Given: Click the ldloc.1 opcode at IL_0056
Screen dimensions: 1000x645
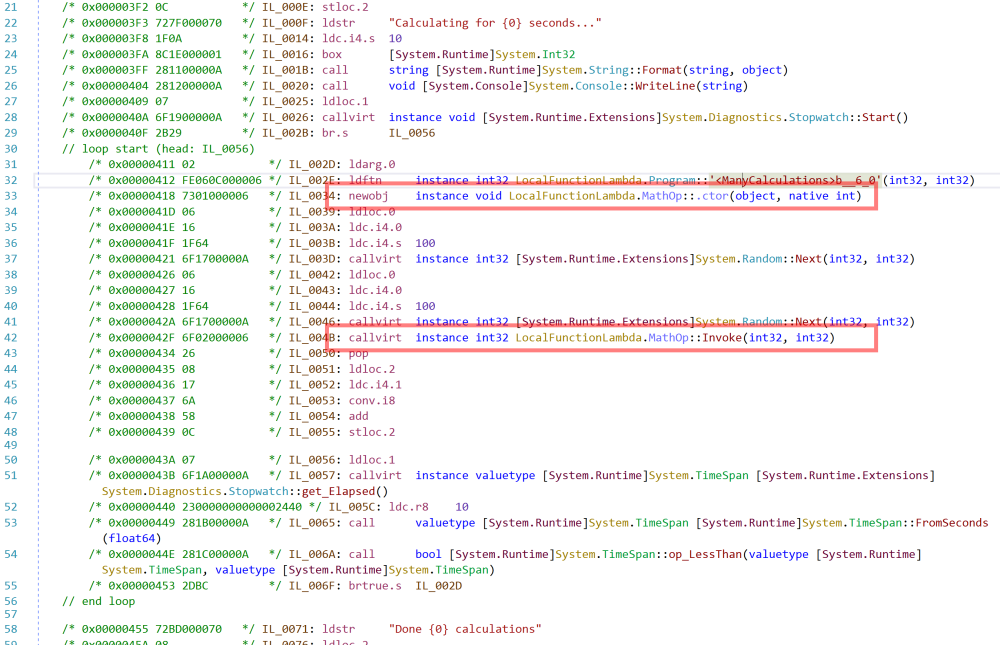Looking at the screenshot, I should tap(372, 459).
